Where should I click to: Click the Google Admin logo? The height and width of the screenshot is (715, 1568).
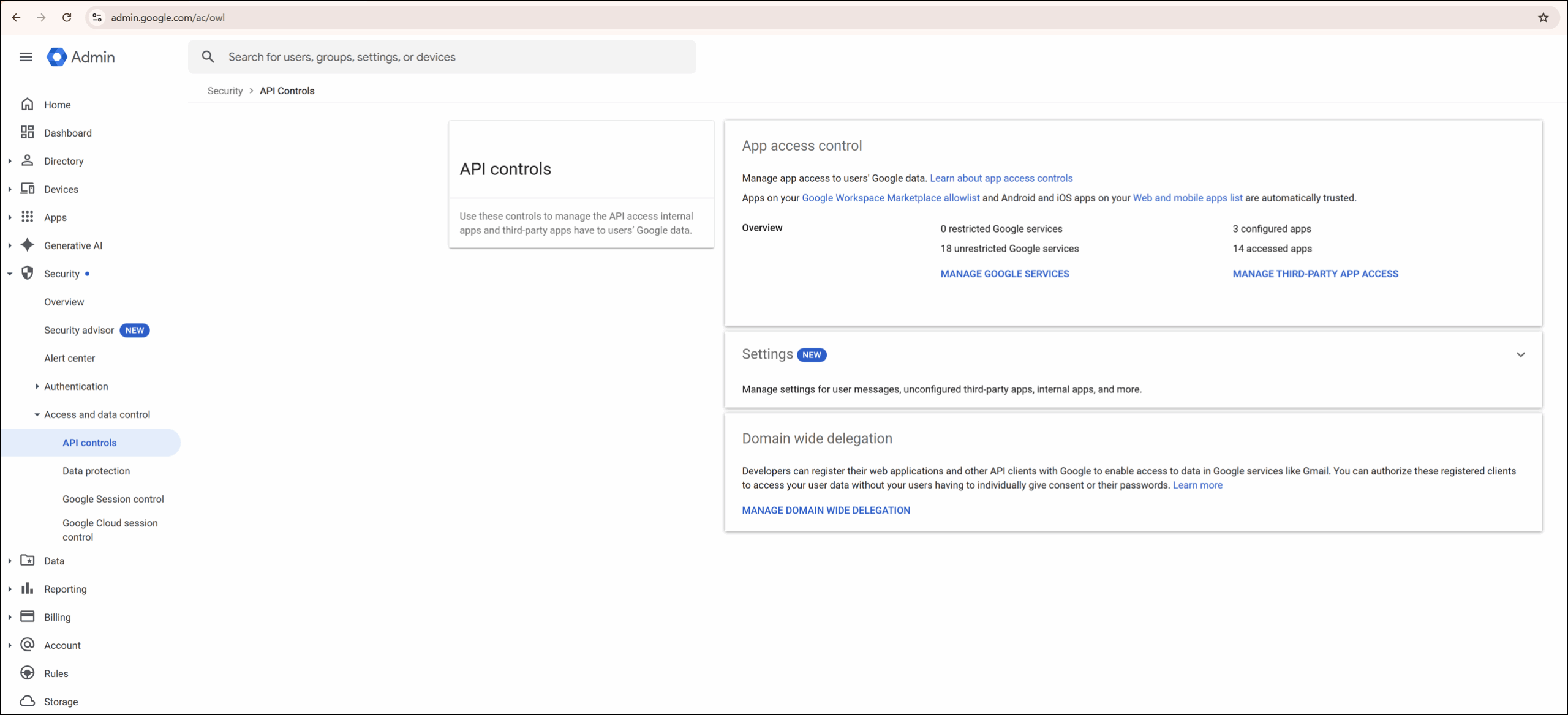point(57,57)
